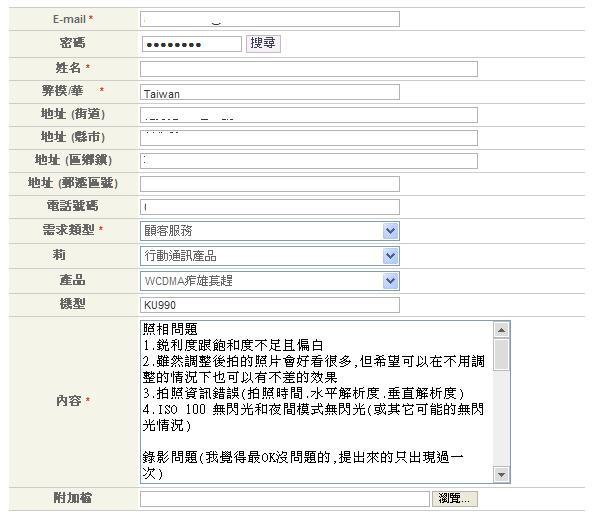Click the password field with dots
The width and height of the screenshot is (605, 520).
point(191,44)
